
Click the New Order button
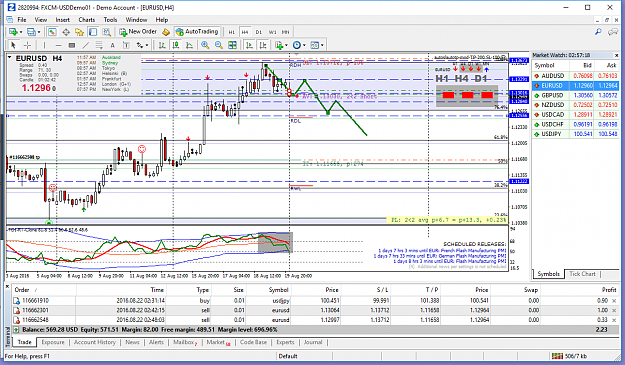[x=138, y=32]
